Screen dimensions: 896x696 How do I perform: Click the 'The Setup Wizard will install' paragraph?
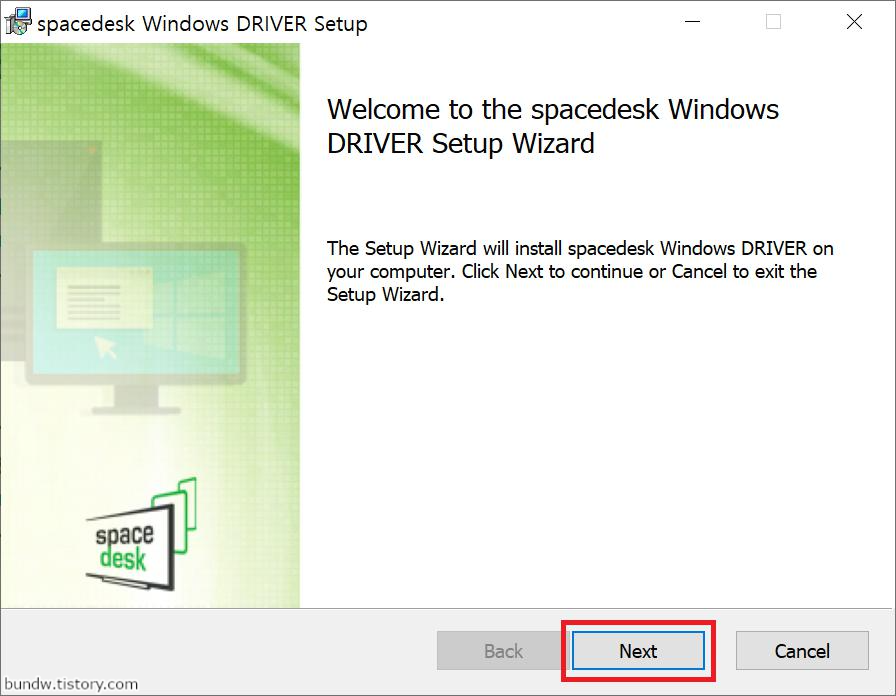click(x=580, y=271)
